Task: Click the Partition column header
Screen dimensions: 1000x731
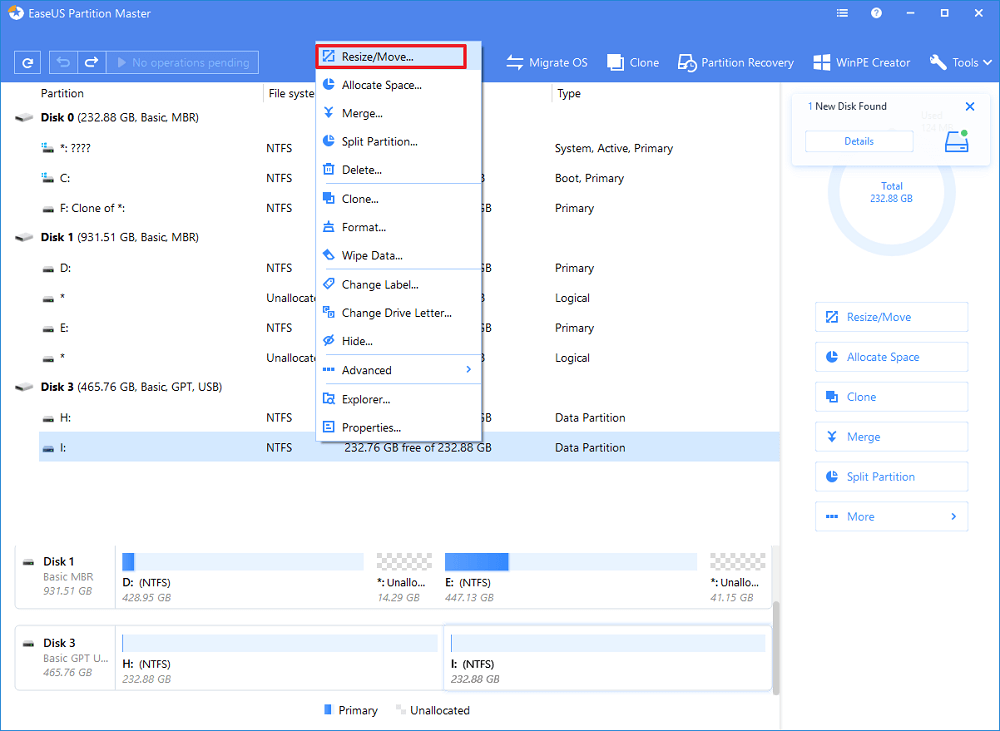Action: [62, 93]
